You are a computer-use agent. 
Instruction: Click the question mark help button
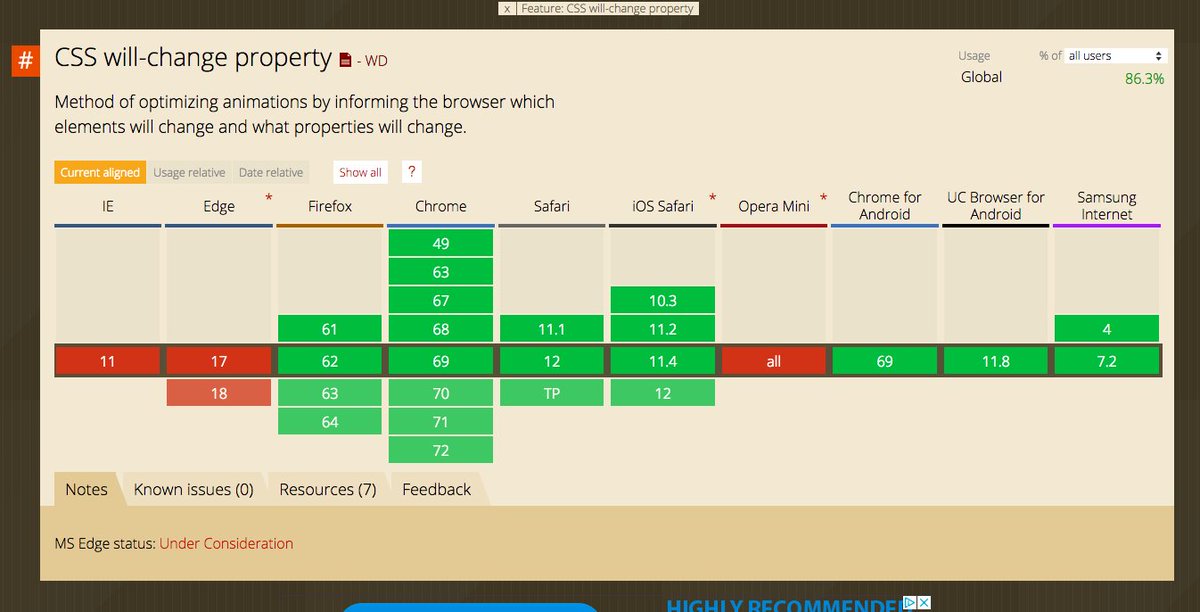[x=410, y=172]
